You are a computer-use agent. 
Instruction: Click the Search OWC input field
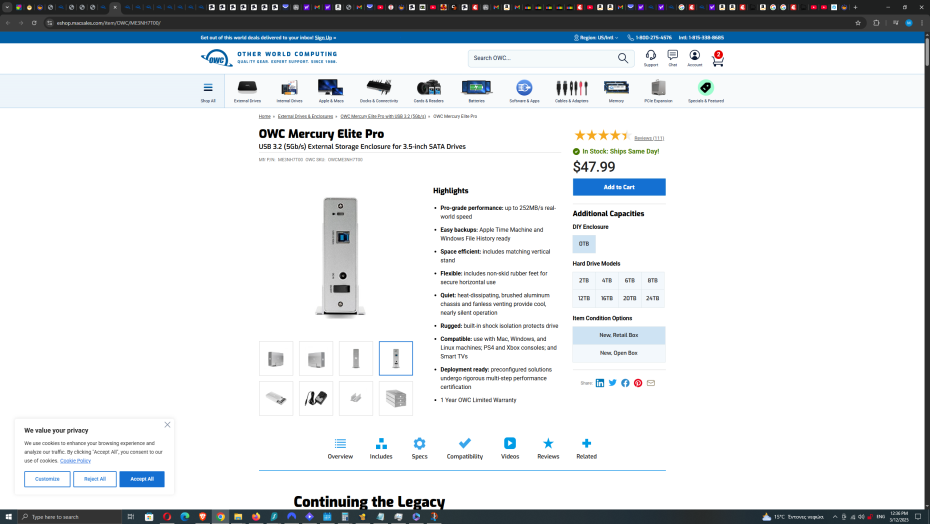(x=543, y=58)
